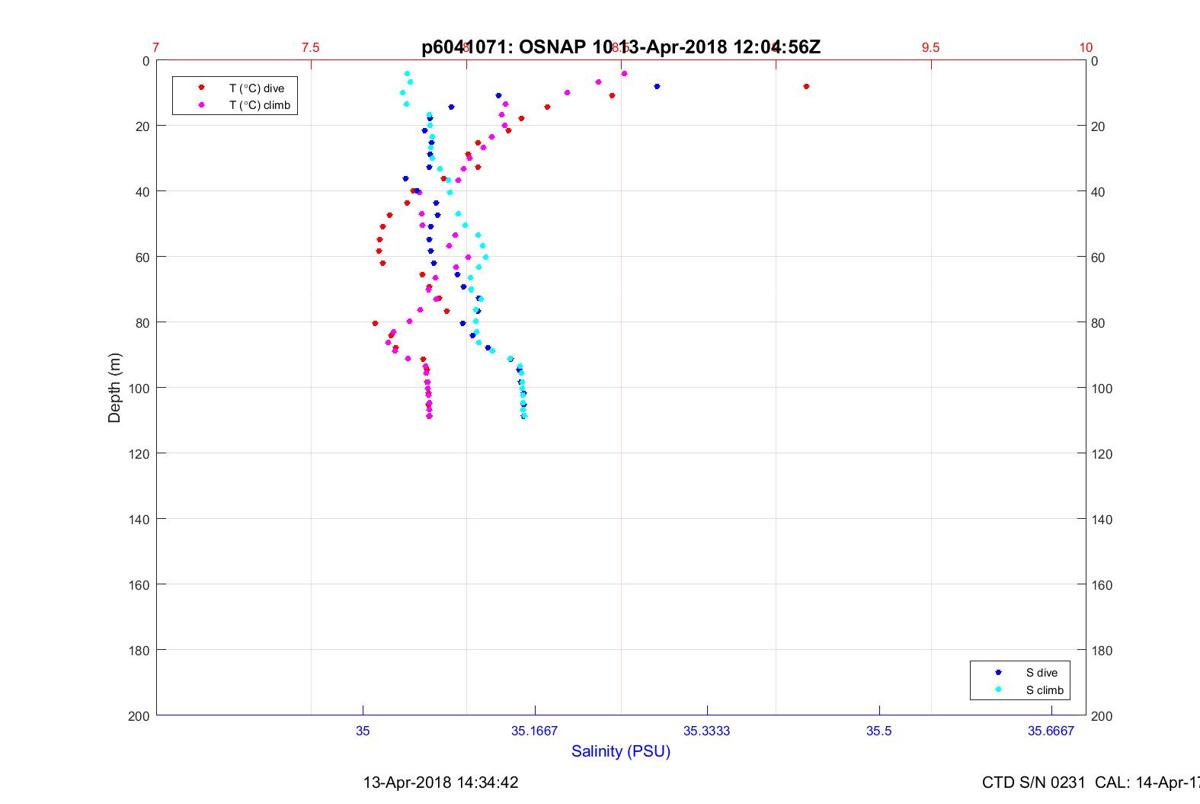Image resolution: width=1200 pixels, height=804 pixels.
Task: Click the dark blue marker in the salinity legend
Action: pyautogui.click(x=999, y=673)
